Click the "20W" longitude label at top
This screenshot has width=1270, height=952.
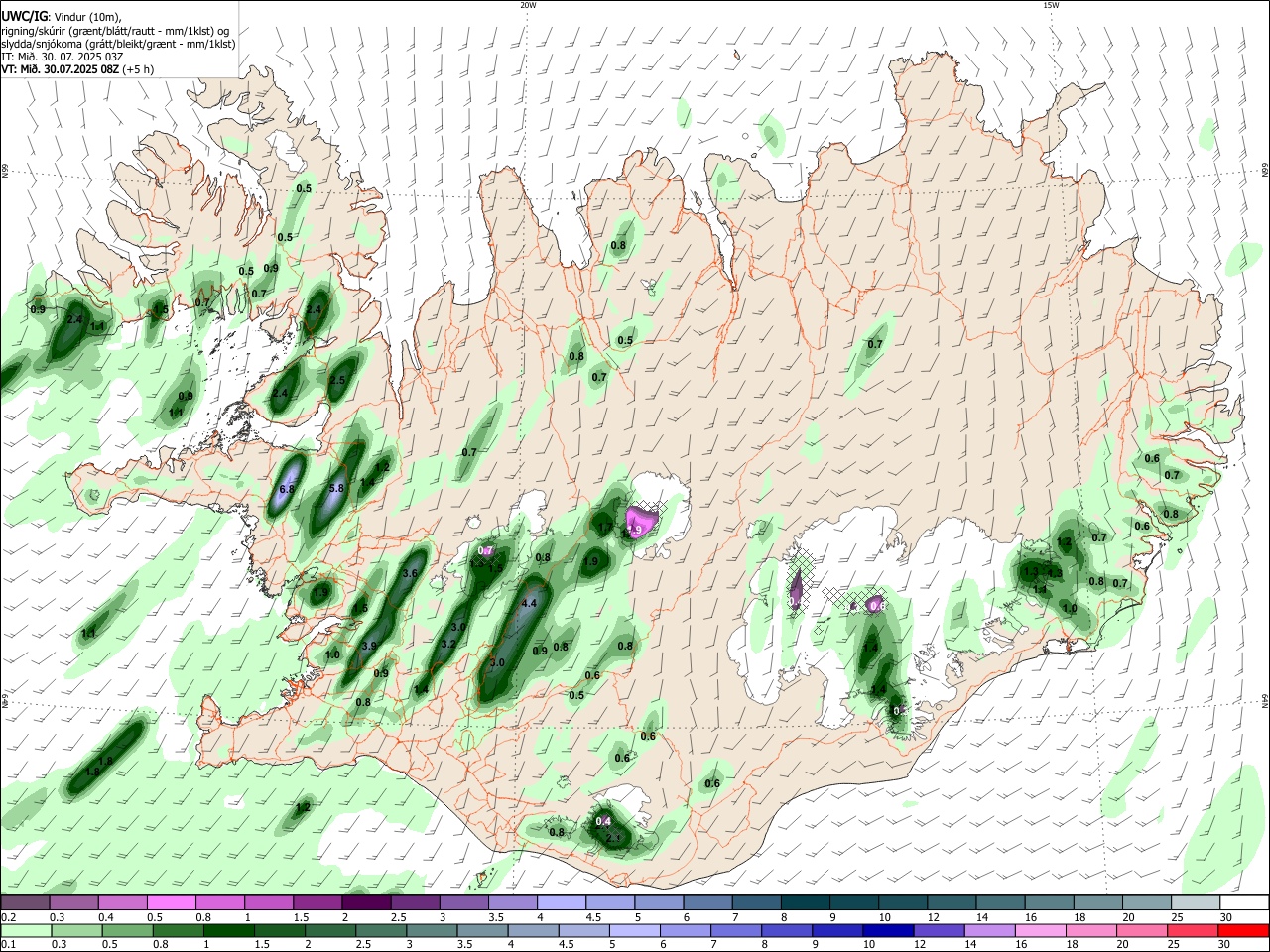[x=528, y=5]
